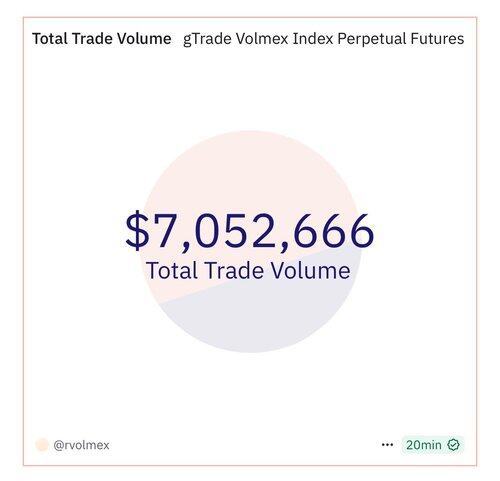Screen dimensions: 500x481
Task: Select the $7,052,666 counter value
Action: (x=250, y=231)
